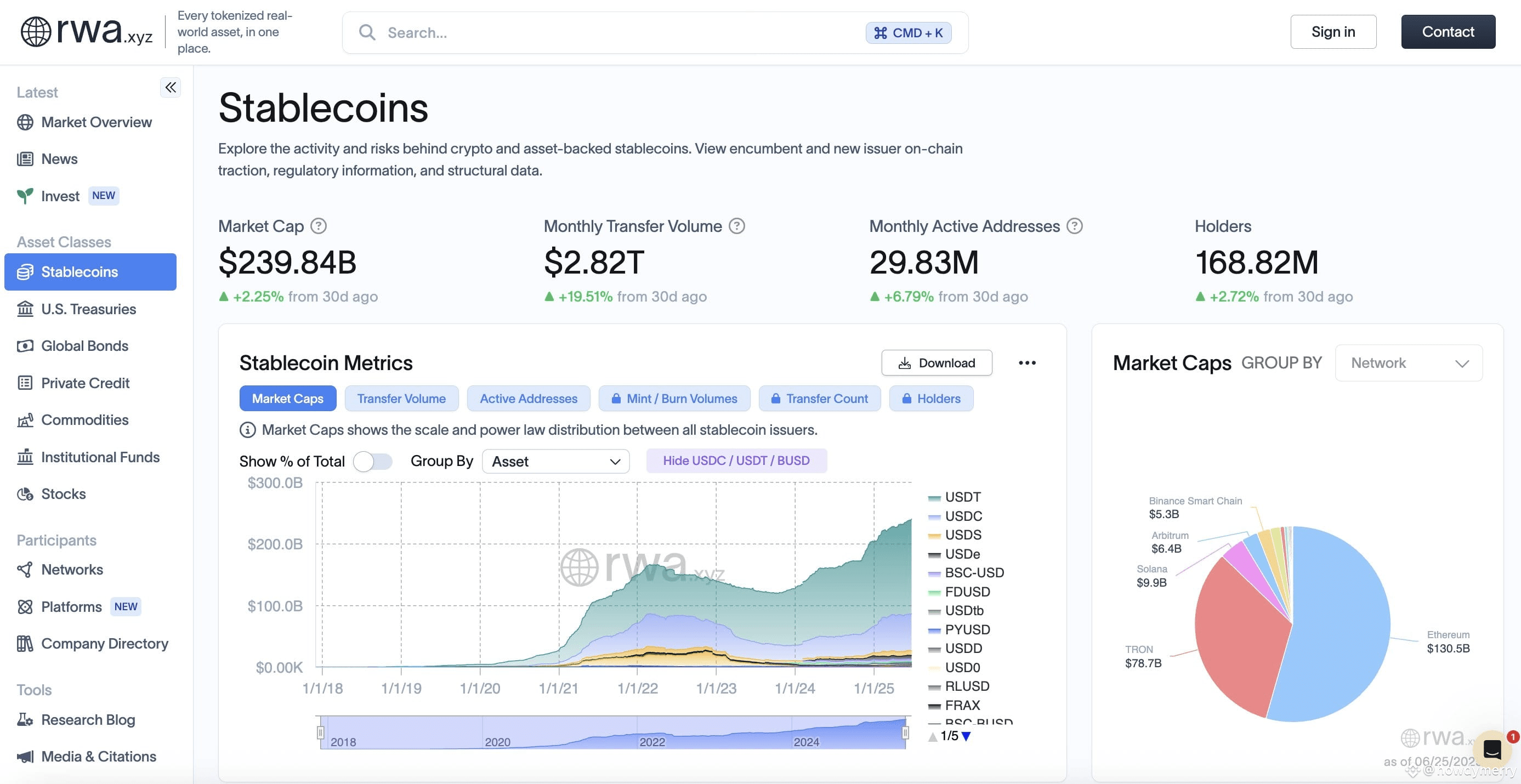Screen dimensions: 1521x784
Task: Toggle the USDT legend series visibility
Action: tap(955, 497)
